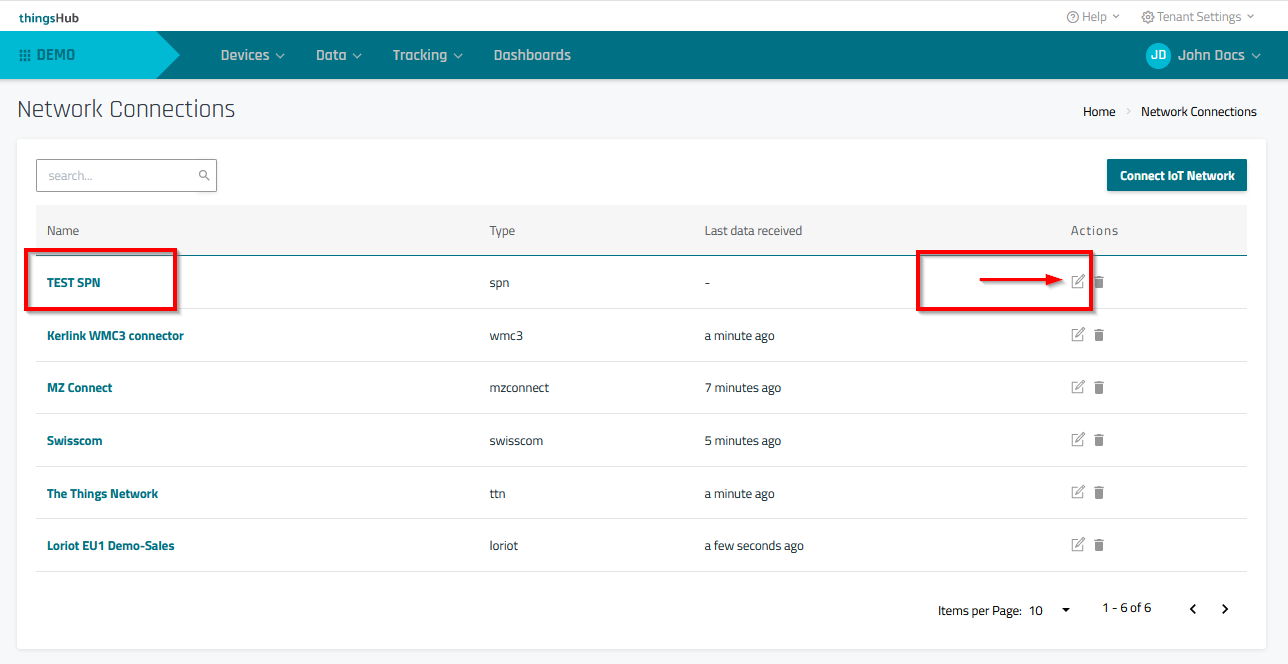The height and width of the screenshot is (664, 1288).
Task: Change Items per Page dropdown
Action: click(1050, 610)
